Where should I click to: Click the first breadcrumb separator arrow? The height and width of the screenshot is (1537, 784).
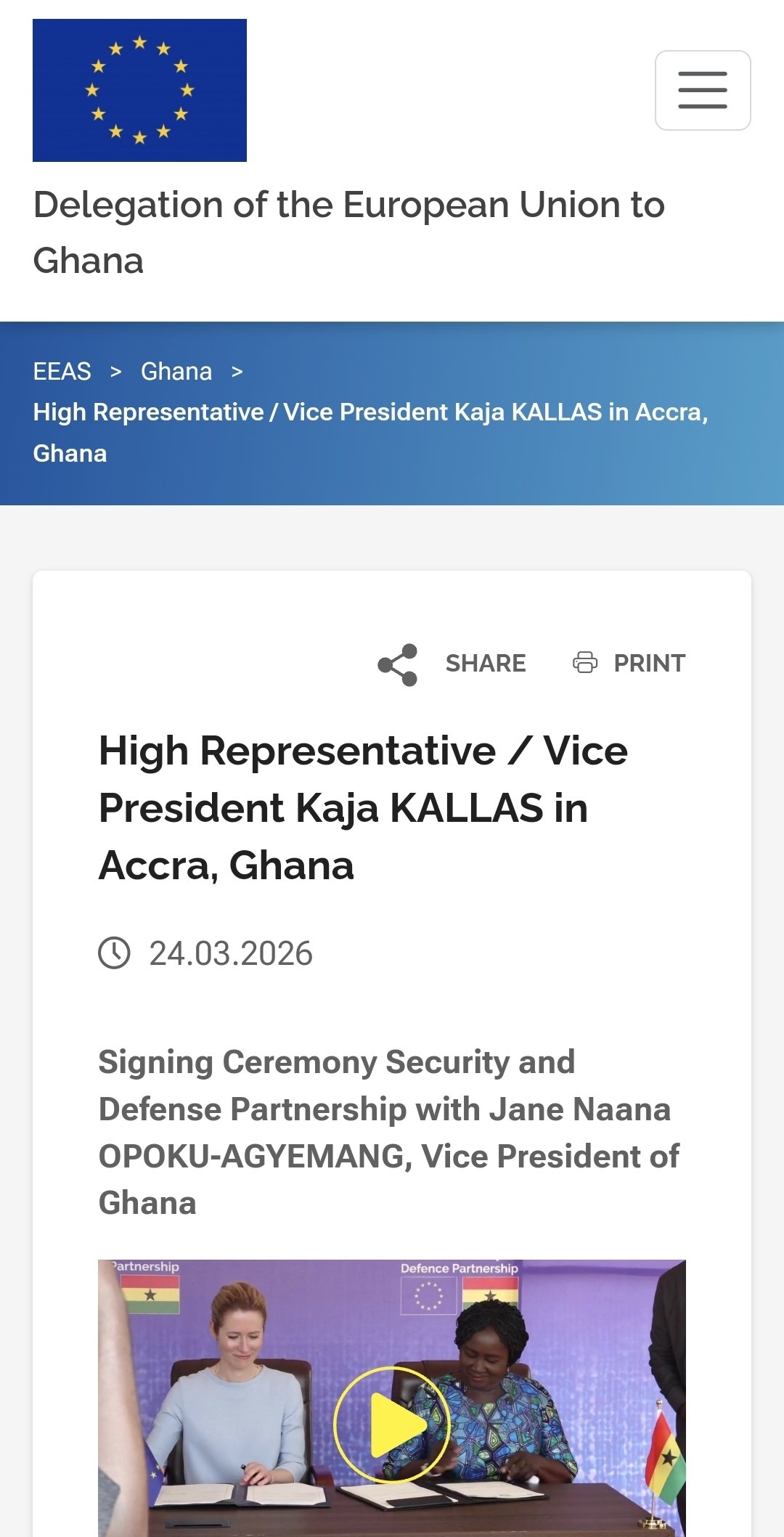(x=115, y=372)
